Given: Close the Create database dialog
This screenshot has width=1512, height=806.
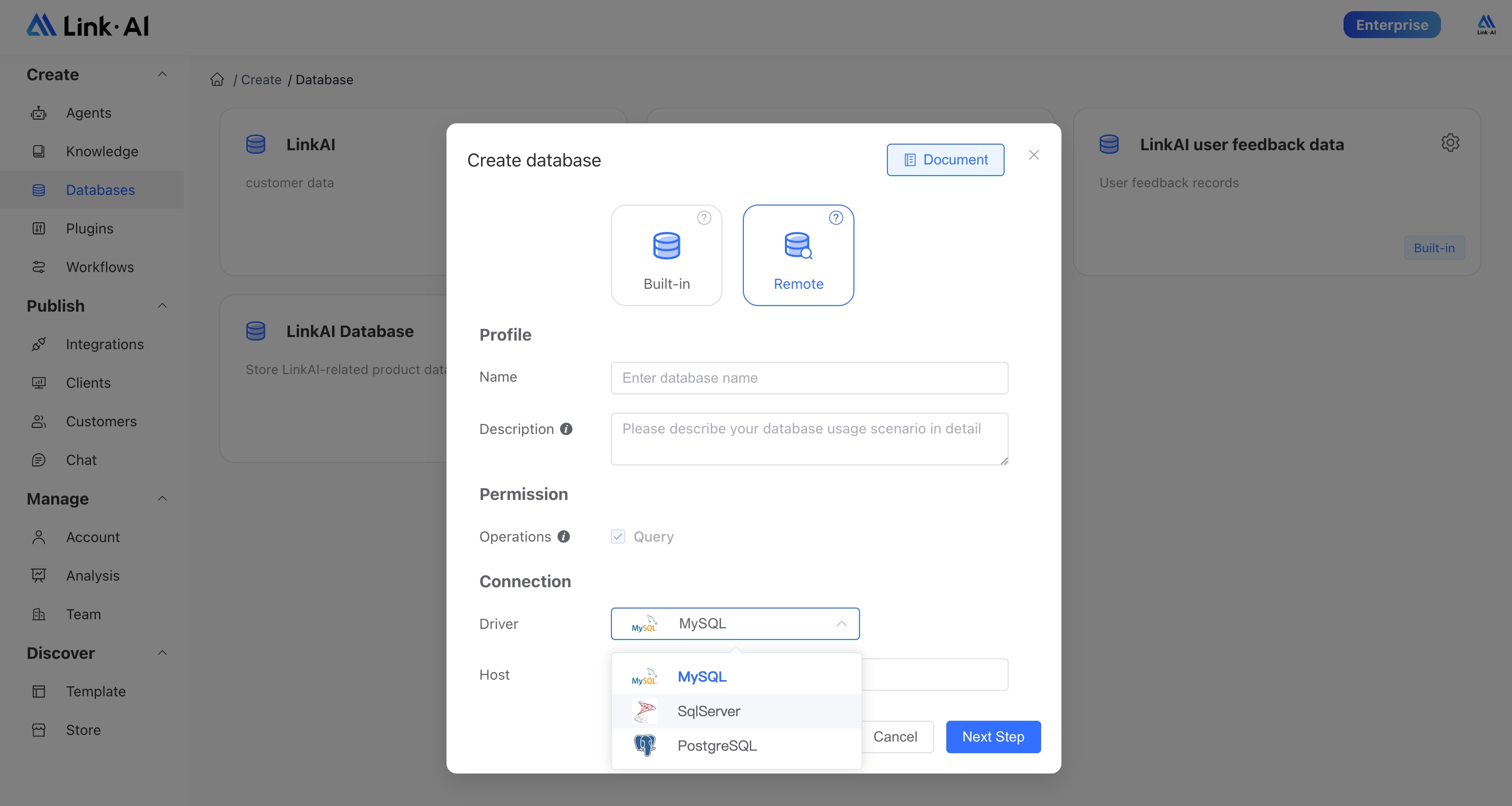Looking at the screenshot, I should [x=1034, y=155].
